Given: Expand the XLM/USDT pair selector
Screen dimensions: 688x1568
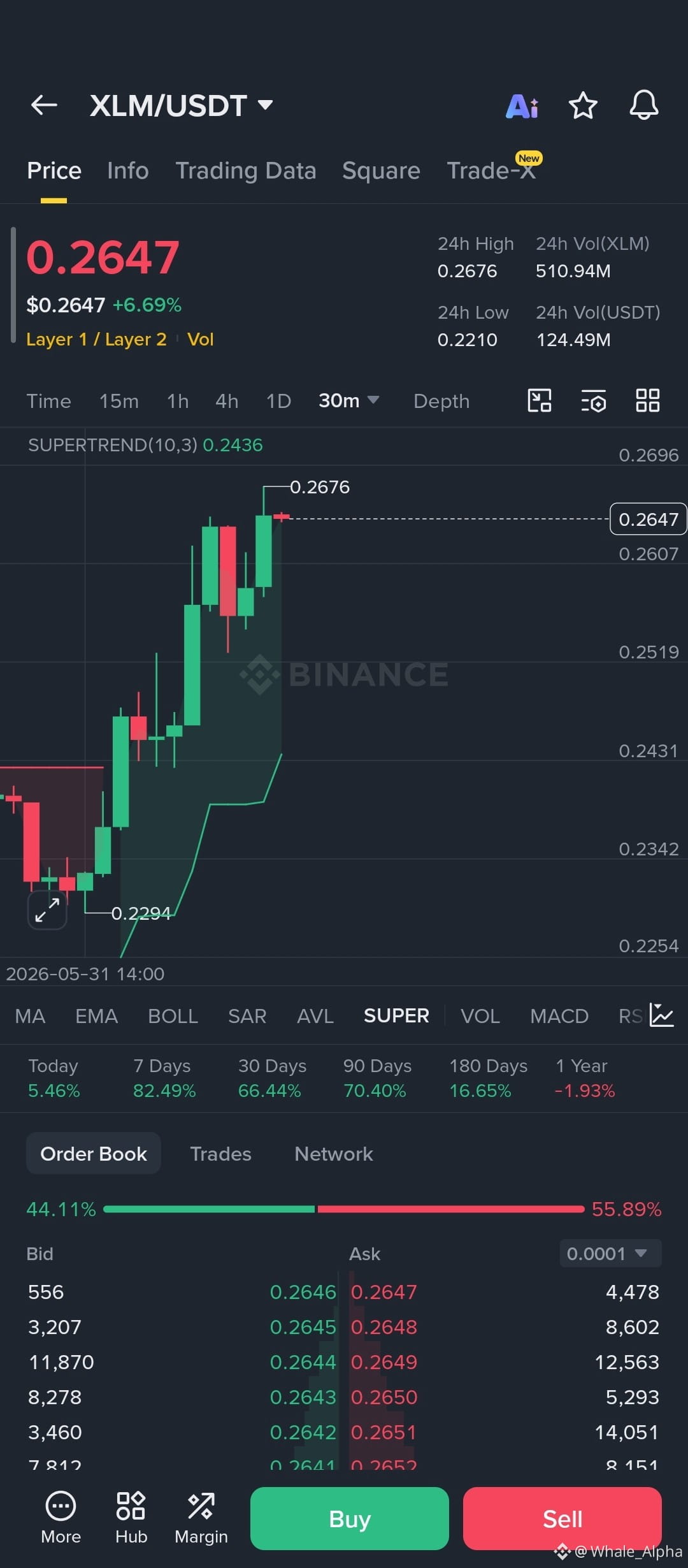Looking at the screenshot, I should point(182,105).
